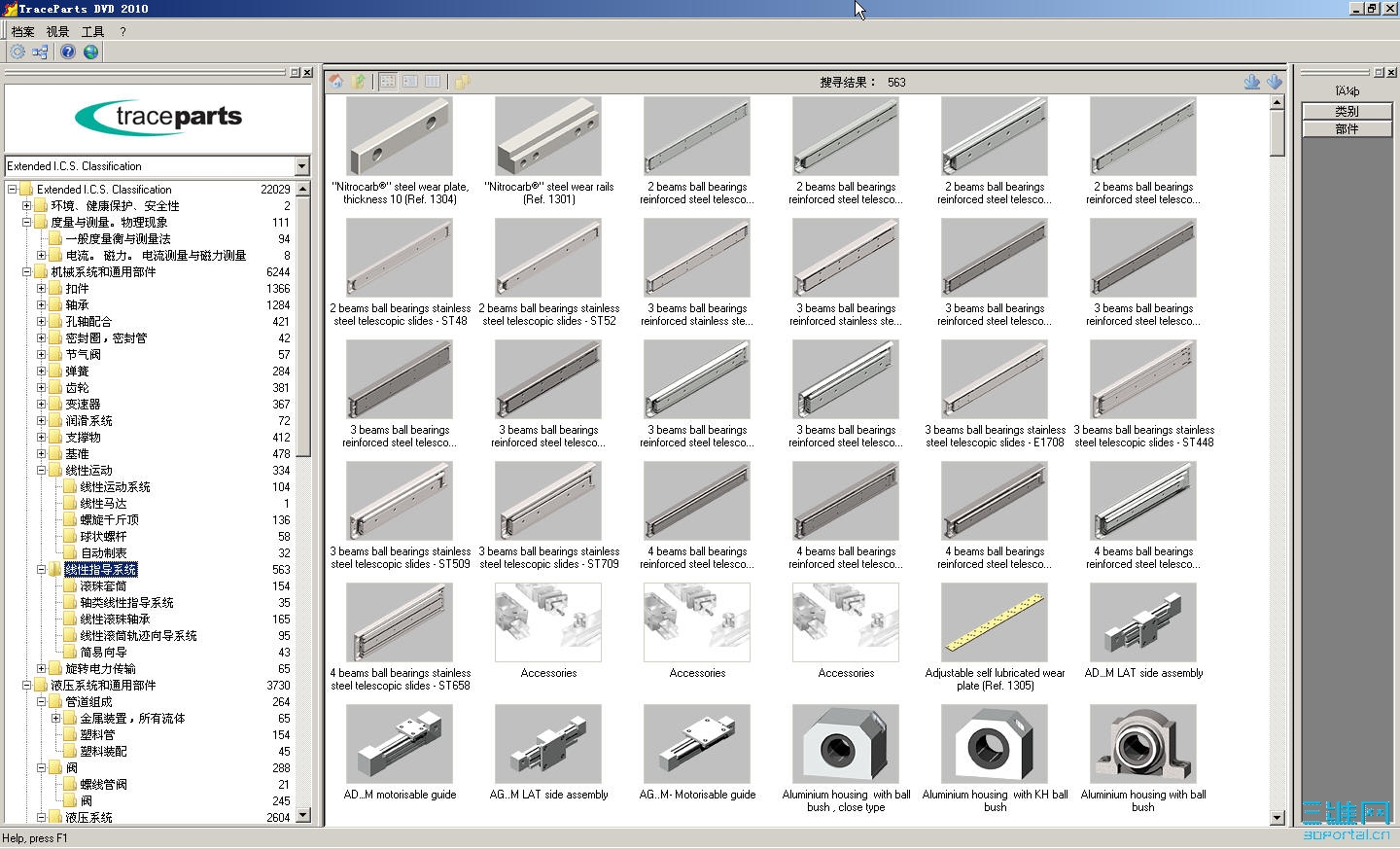Select 螺线管阀 in the tree
1400x850 pixels.
tap(103, 785)
